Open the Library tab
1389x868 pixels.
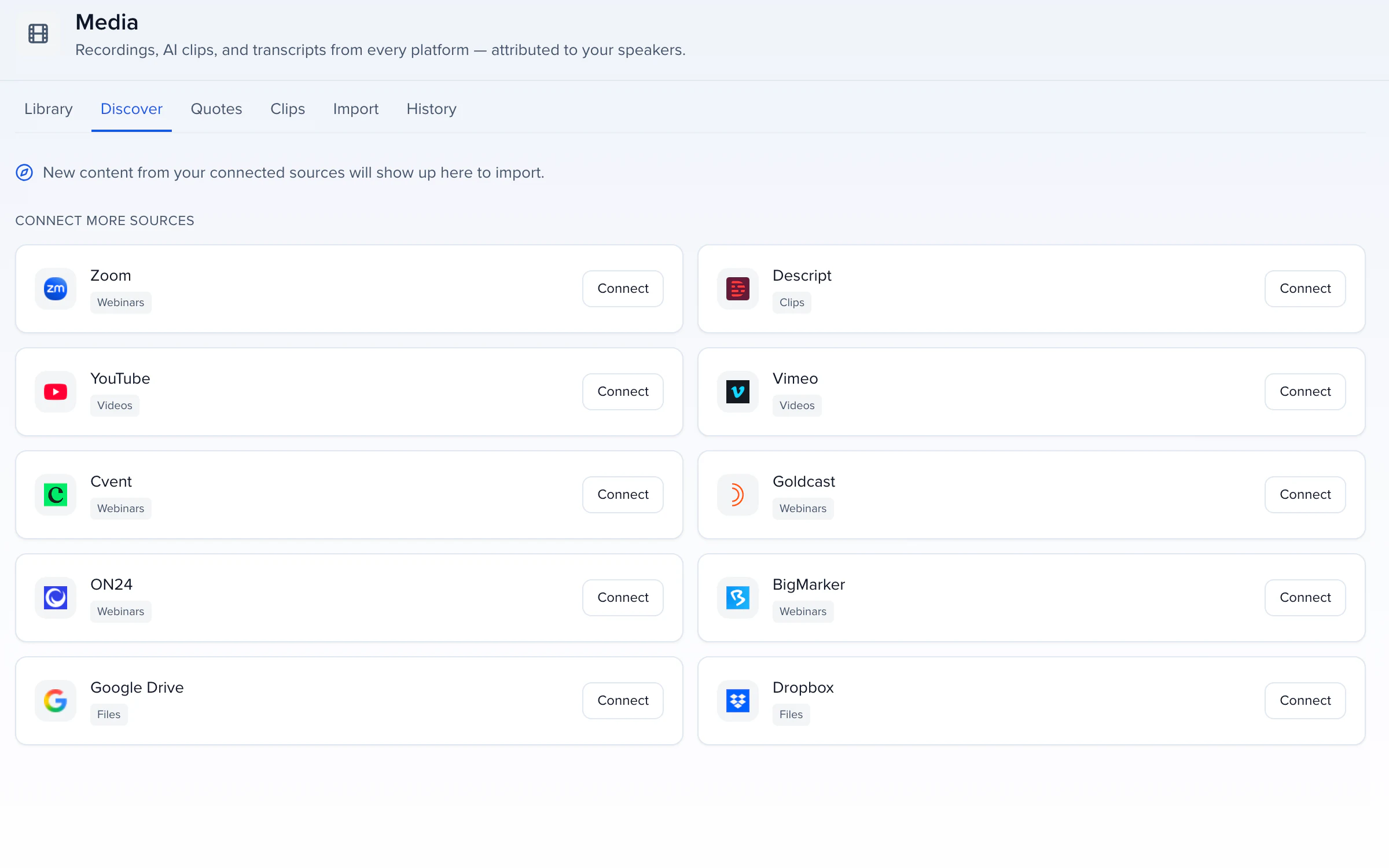pyautogui.click(x=49, y=109)
